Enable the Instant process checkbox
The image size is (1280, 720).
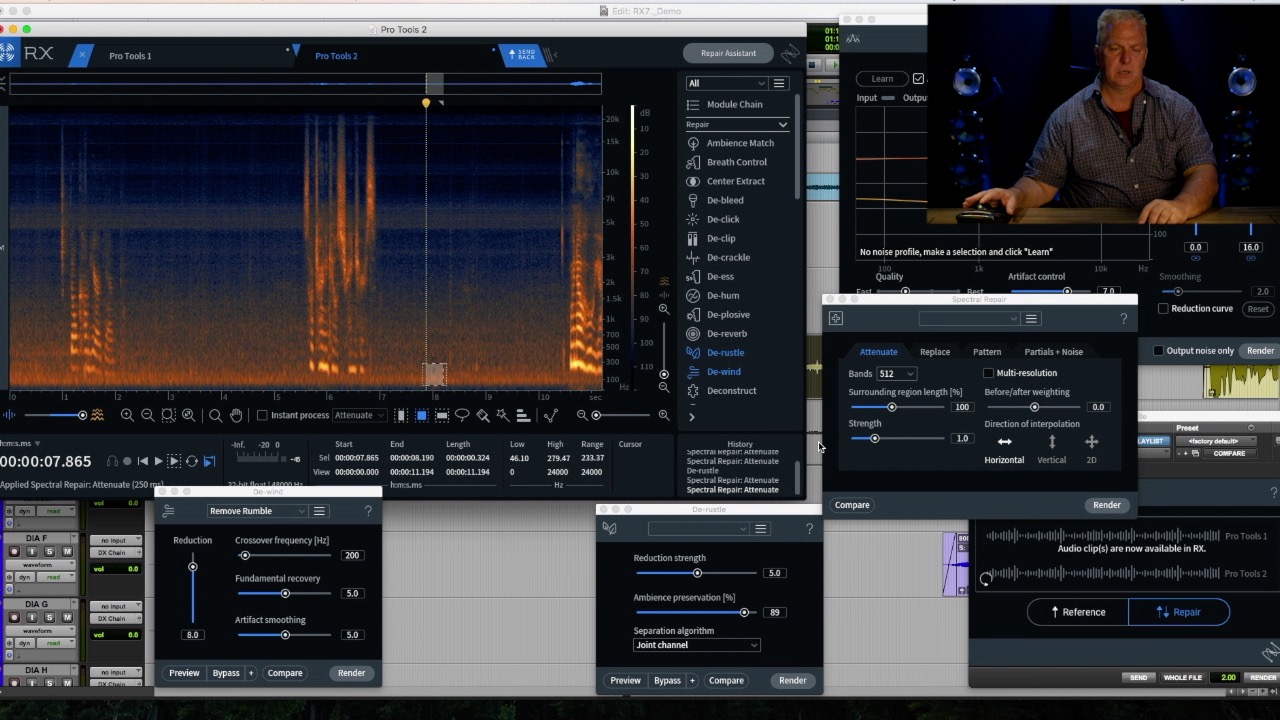point(262,415)
